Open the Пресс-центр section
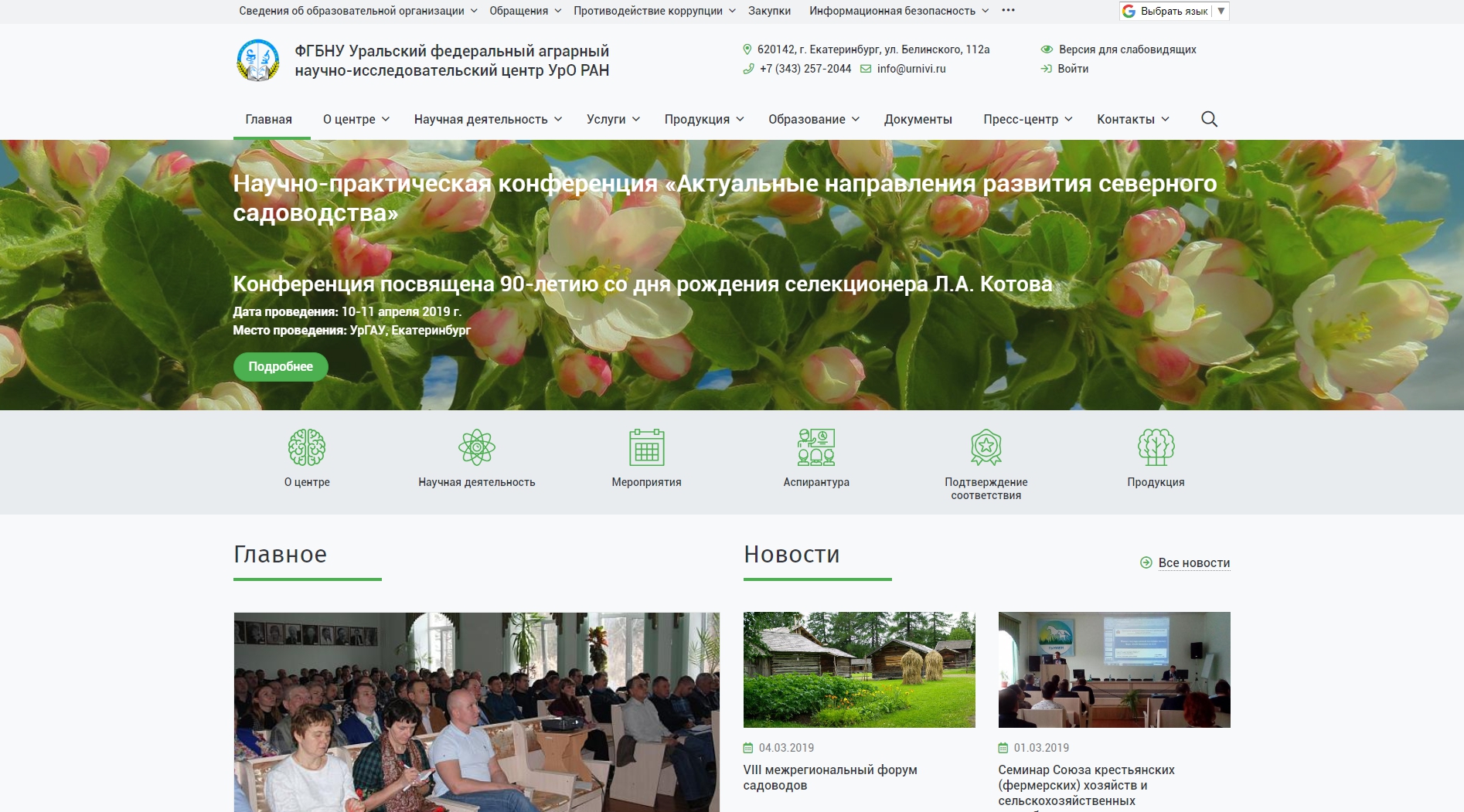1464x812 pixels. point(1020,120)
